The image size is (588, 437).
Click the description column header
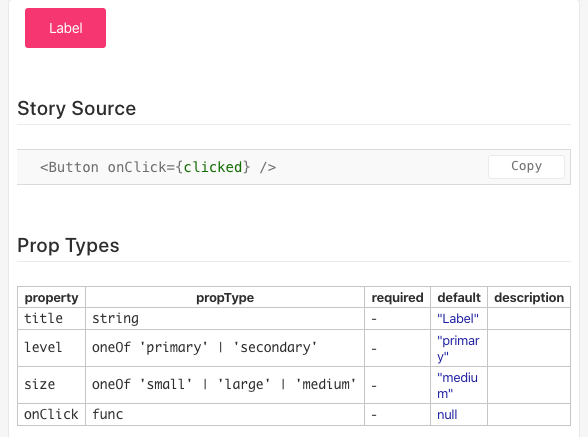pyautogui.click(x=529, y=297)
